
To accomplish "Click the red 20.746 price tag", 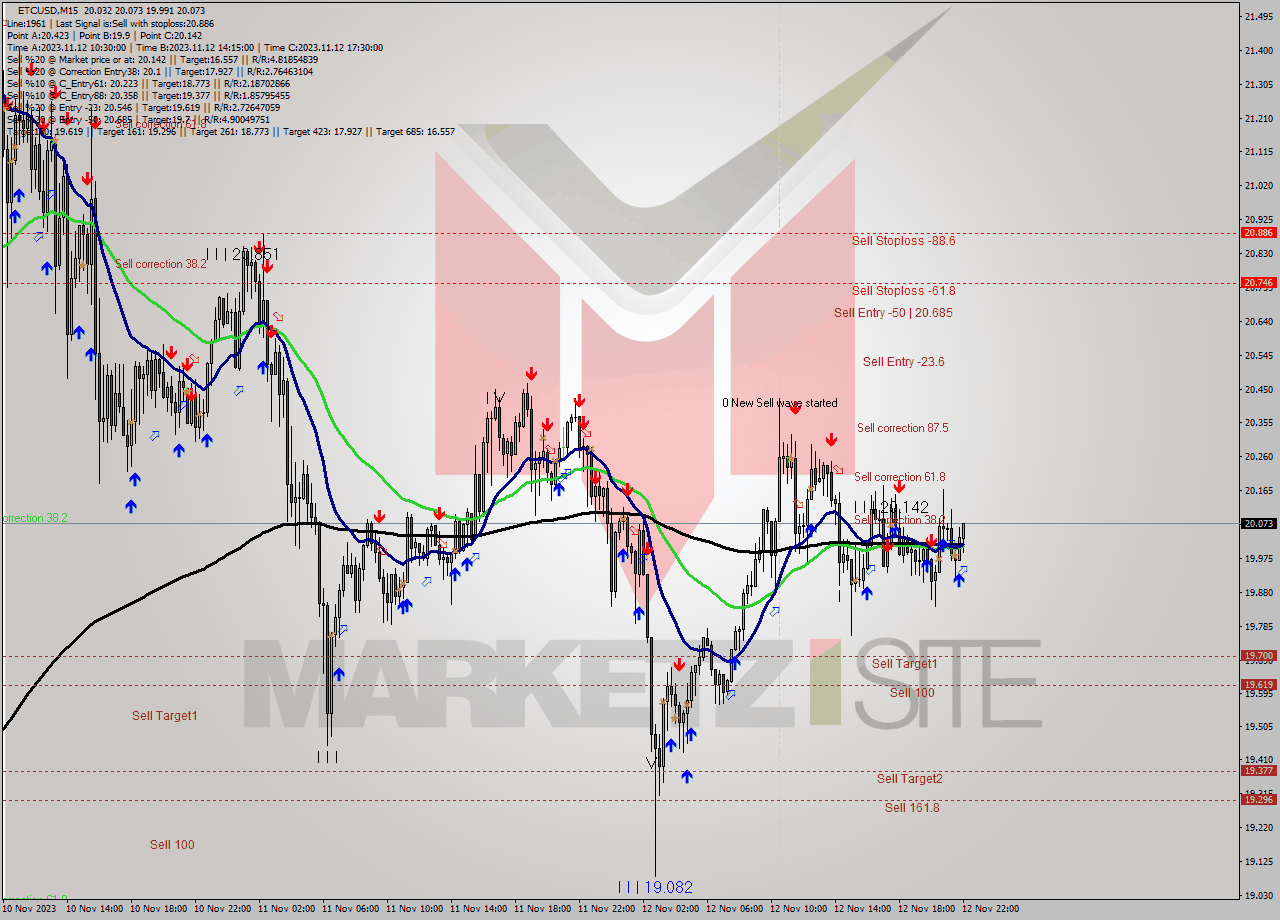I will tap(1258, 282).
